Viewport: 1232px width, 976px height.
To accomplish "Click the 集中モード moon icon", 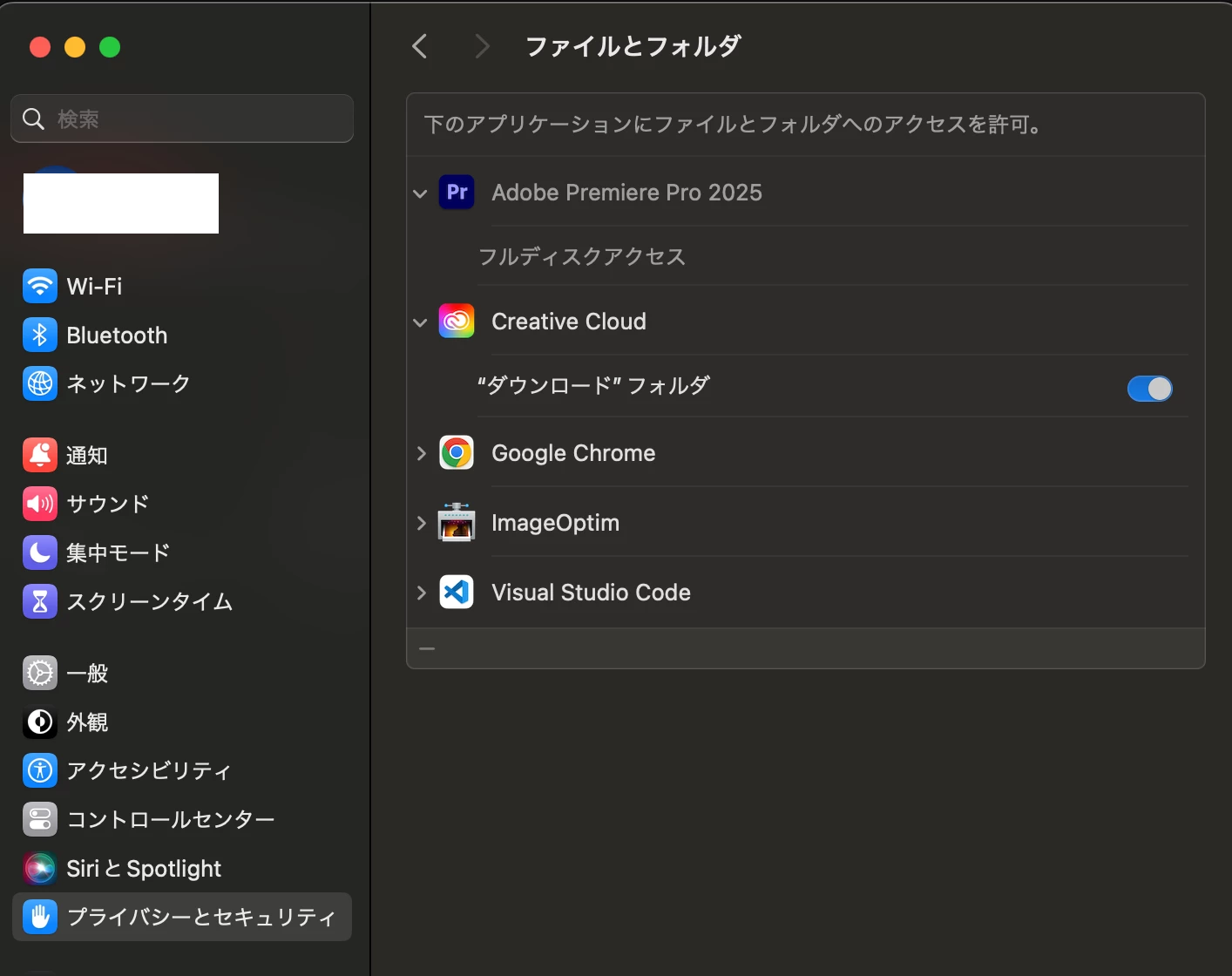I will (40, 552).
